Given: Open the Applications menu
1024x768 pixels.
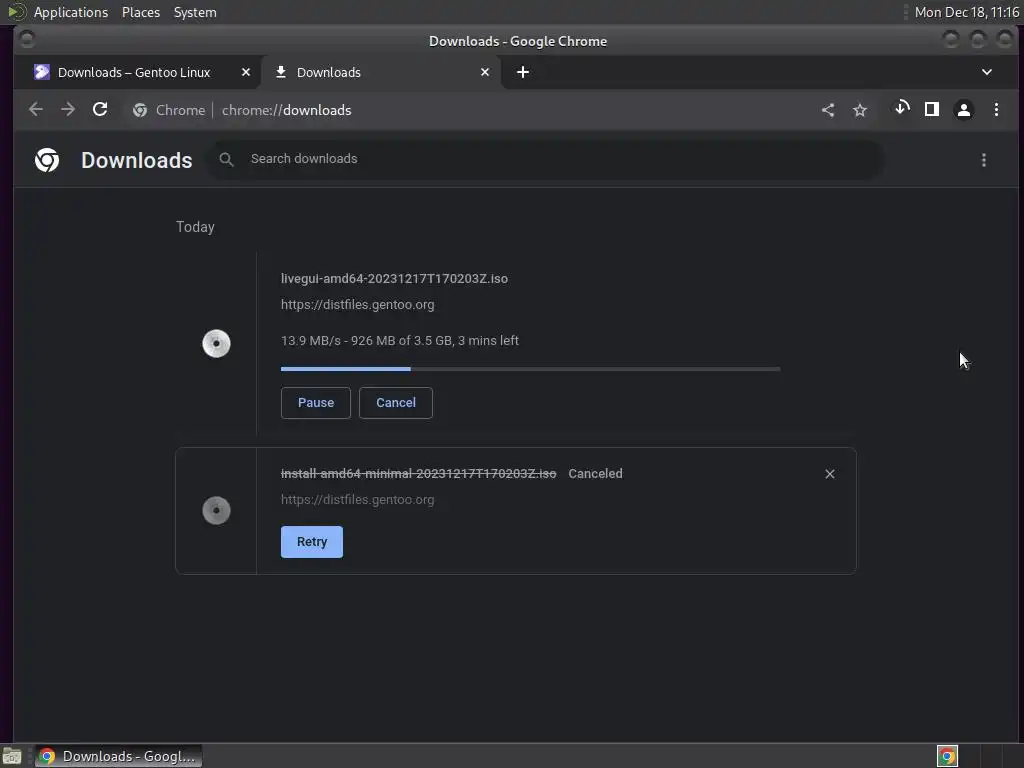Looking at the screenshot, I should pos(71,12).
